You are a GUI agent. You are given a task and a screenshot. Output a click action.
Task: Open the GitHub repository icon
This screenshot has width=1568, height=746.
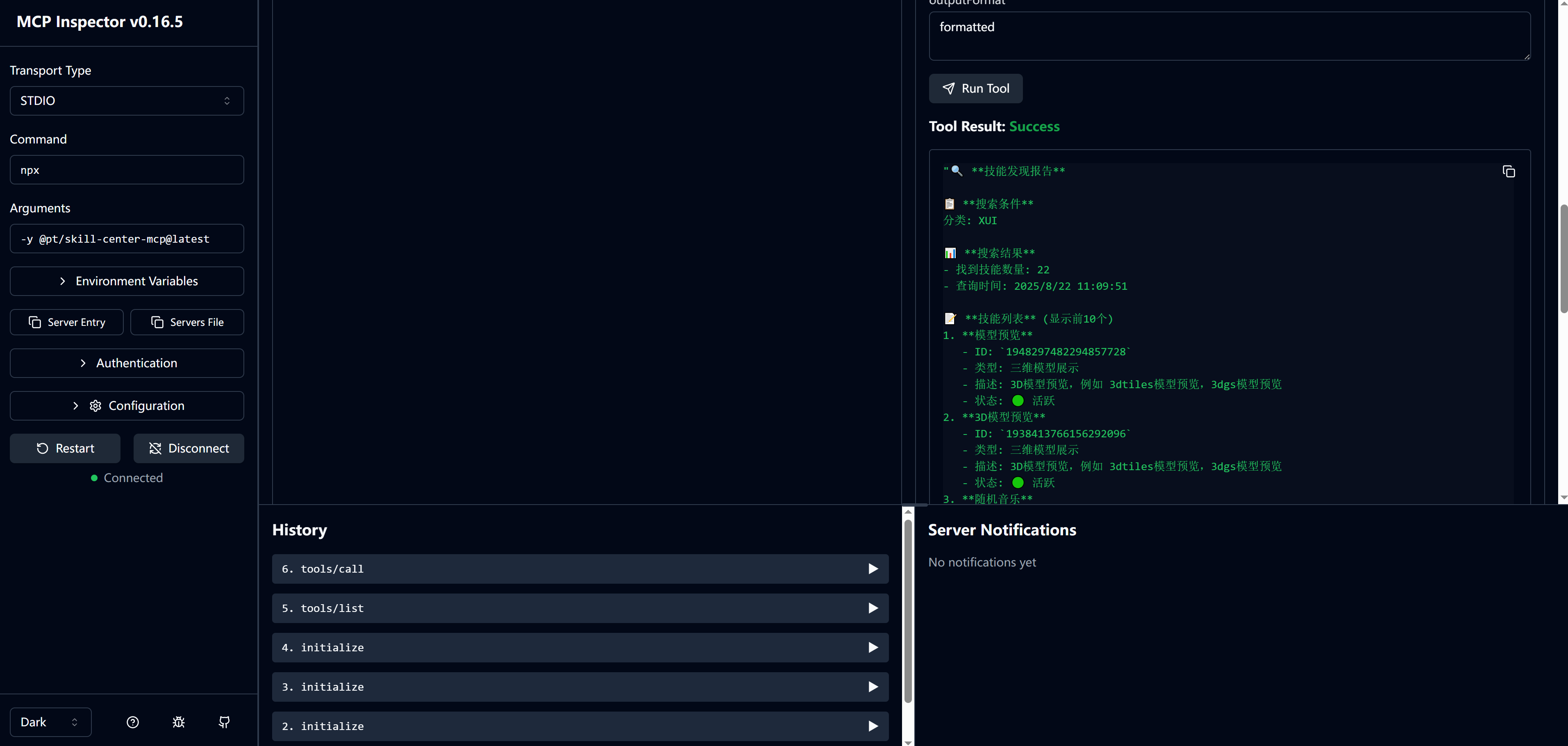point(224,722)
